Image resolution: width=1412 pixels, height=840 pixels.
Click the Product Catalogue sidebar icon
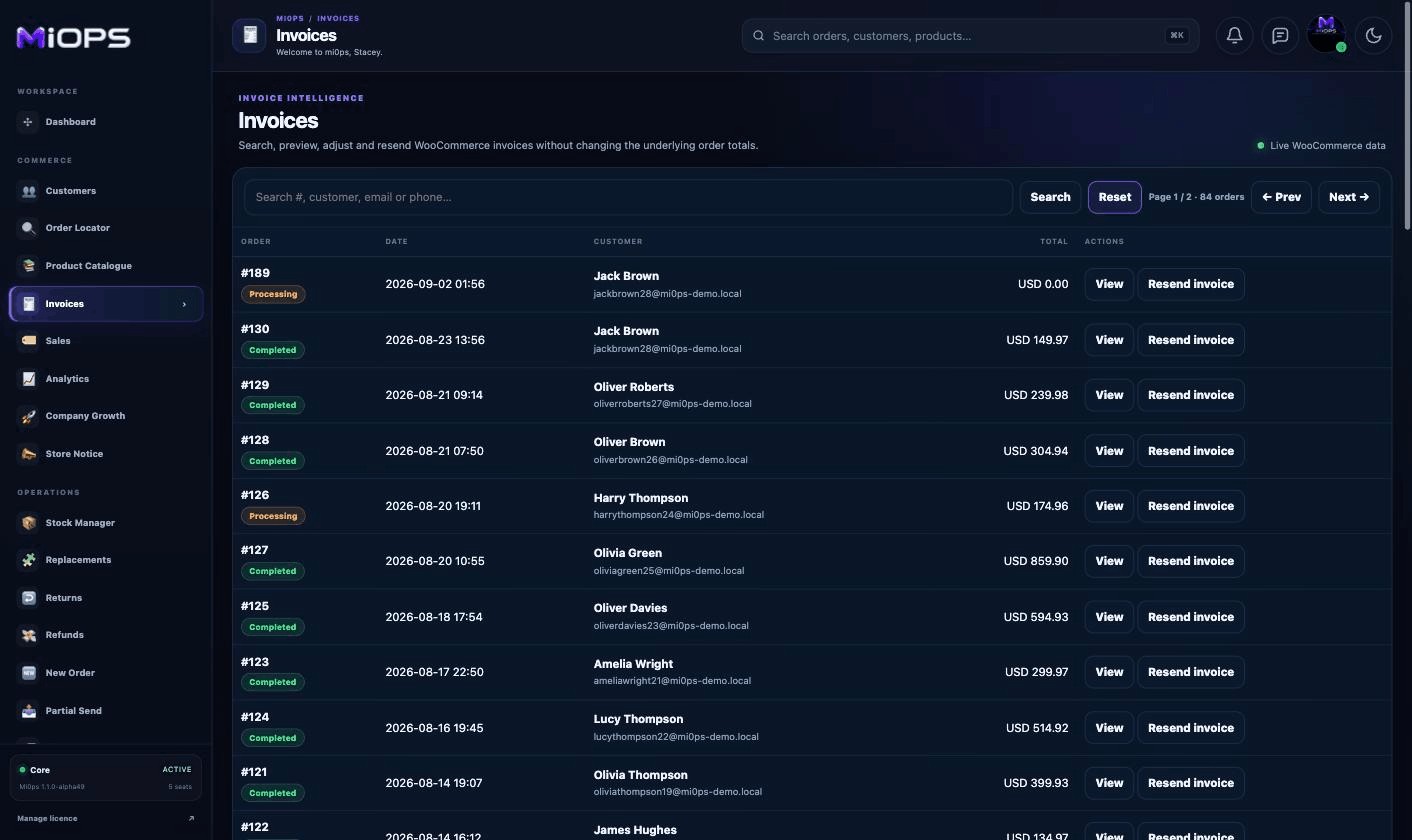28,266
